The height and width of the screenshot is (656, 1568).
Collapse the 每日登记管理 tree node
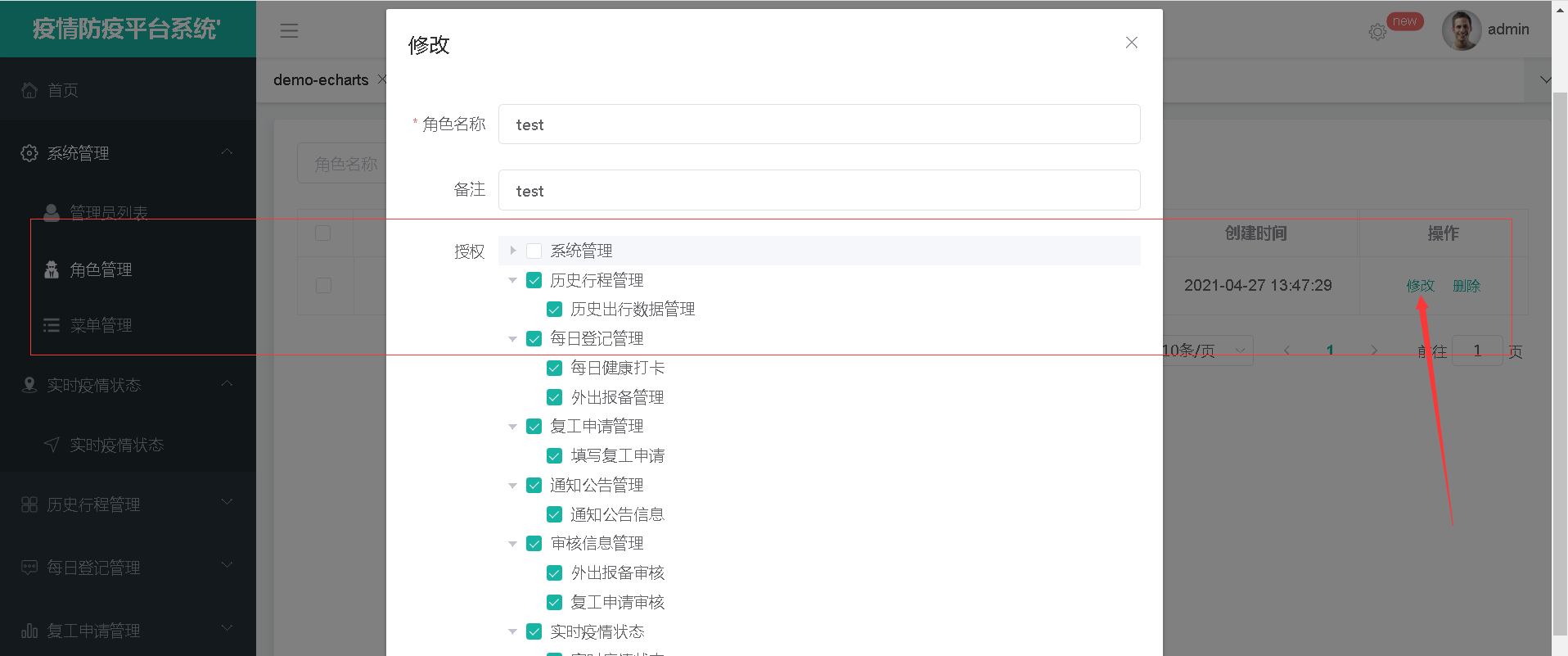[x=513, y=339]
